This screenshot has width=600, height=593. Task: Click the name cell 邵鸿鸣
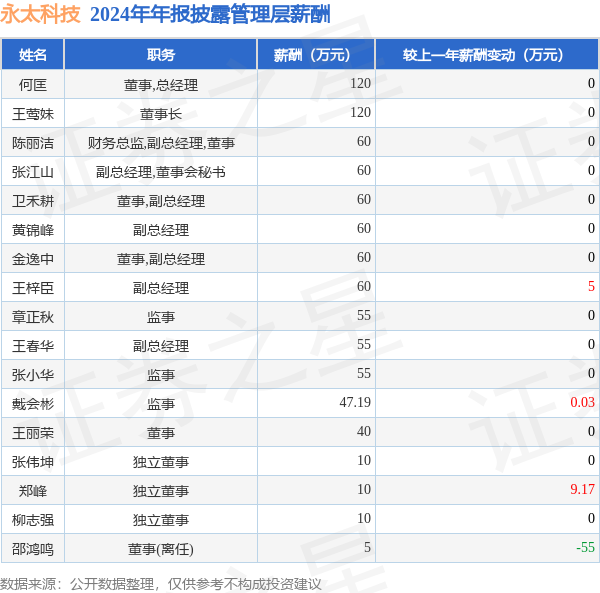[33, 549]
